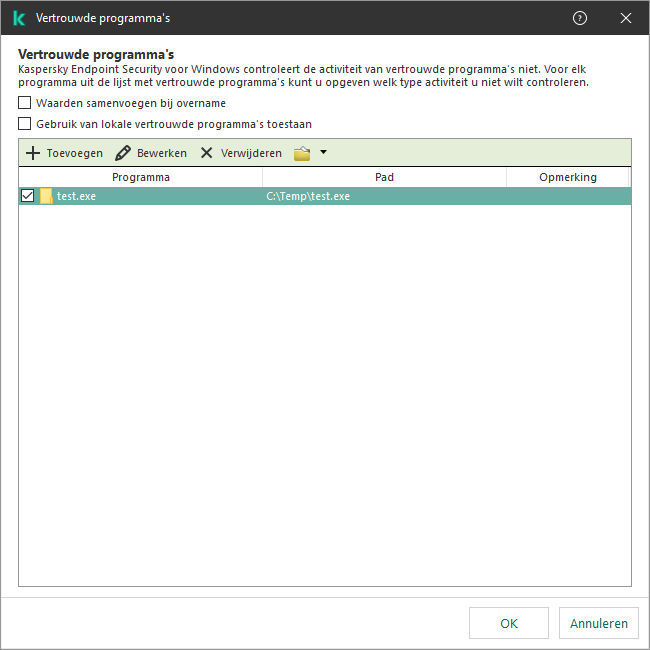Open help with the question mark icon
Screen dimensions: 650x650
point(580,18)
